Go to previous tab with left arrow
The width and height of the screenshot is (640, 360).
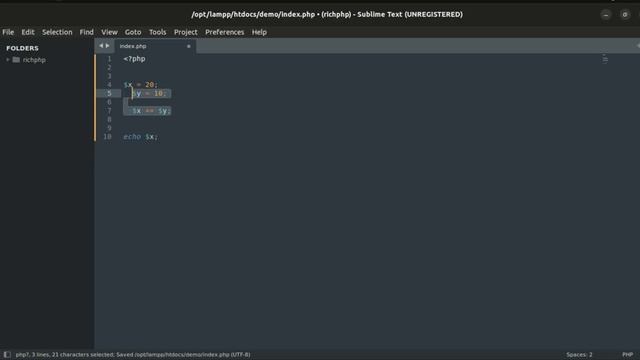pos(101,46)
